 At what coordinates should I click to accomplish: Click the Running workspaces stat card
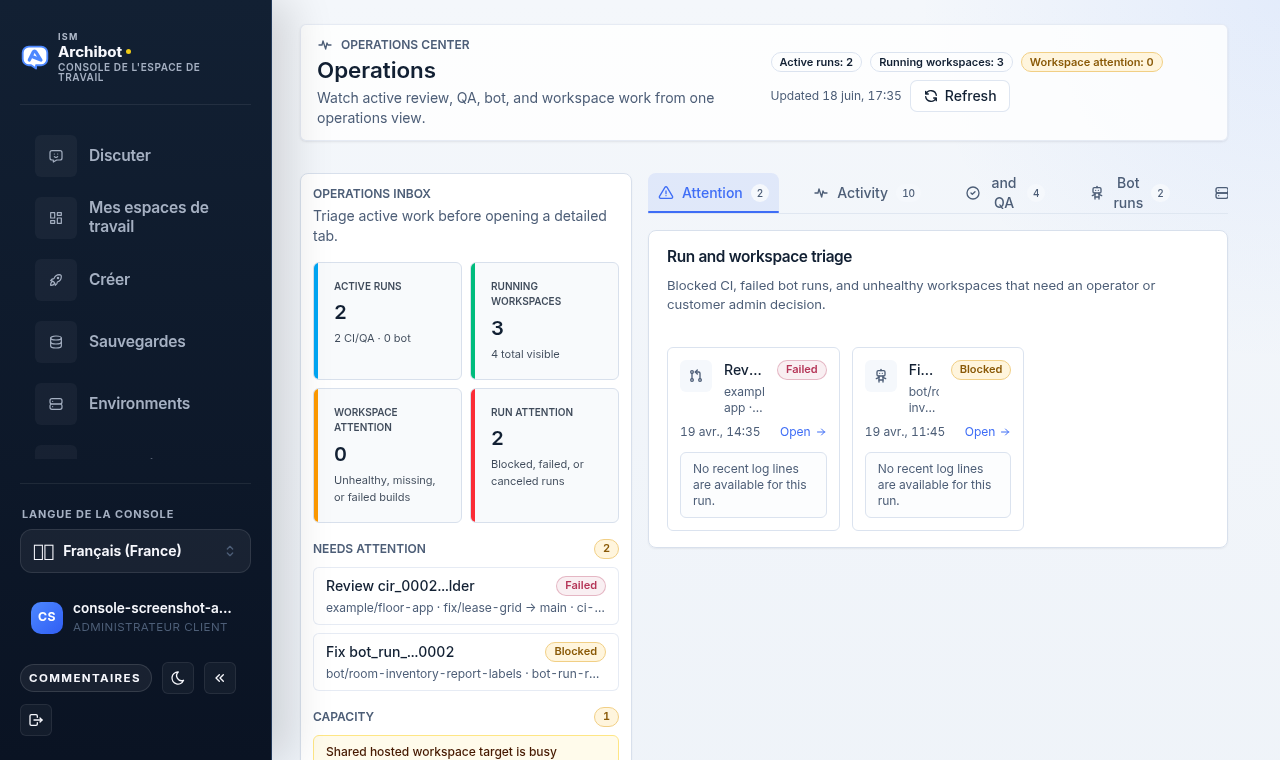[x=545, y=321]
